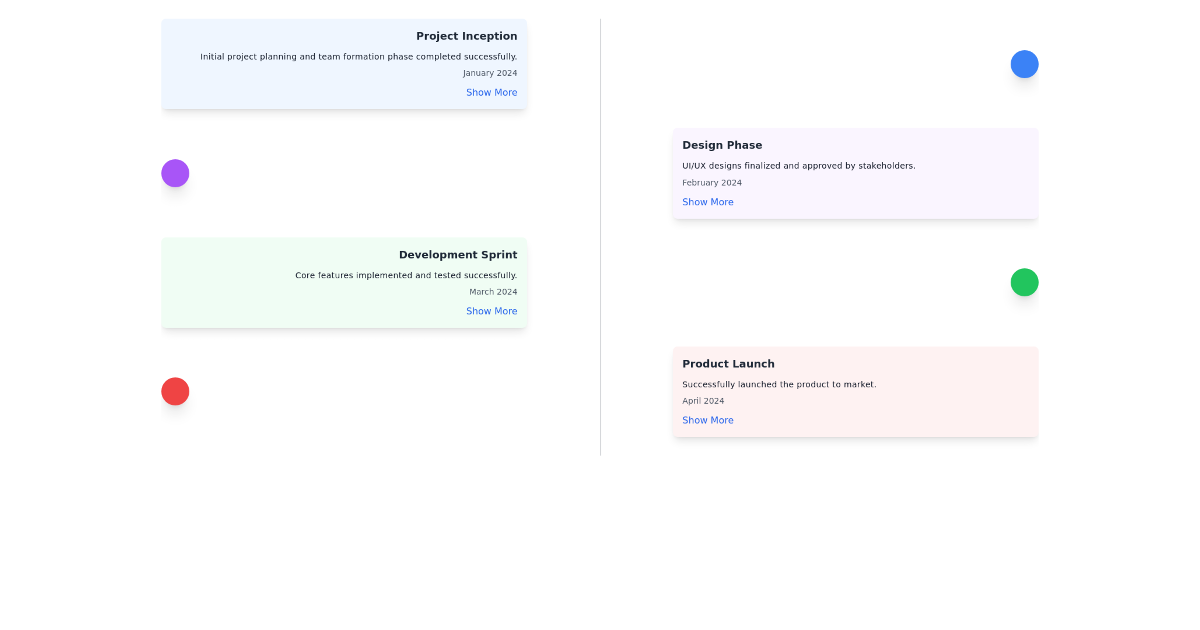Image resolution: width=1200 pixels, height=630 pixels.
Task: Click the April 2024 date label
Action: coord(702,400)
